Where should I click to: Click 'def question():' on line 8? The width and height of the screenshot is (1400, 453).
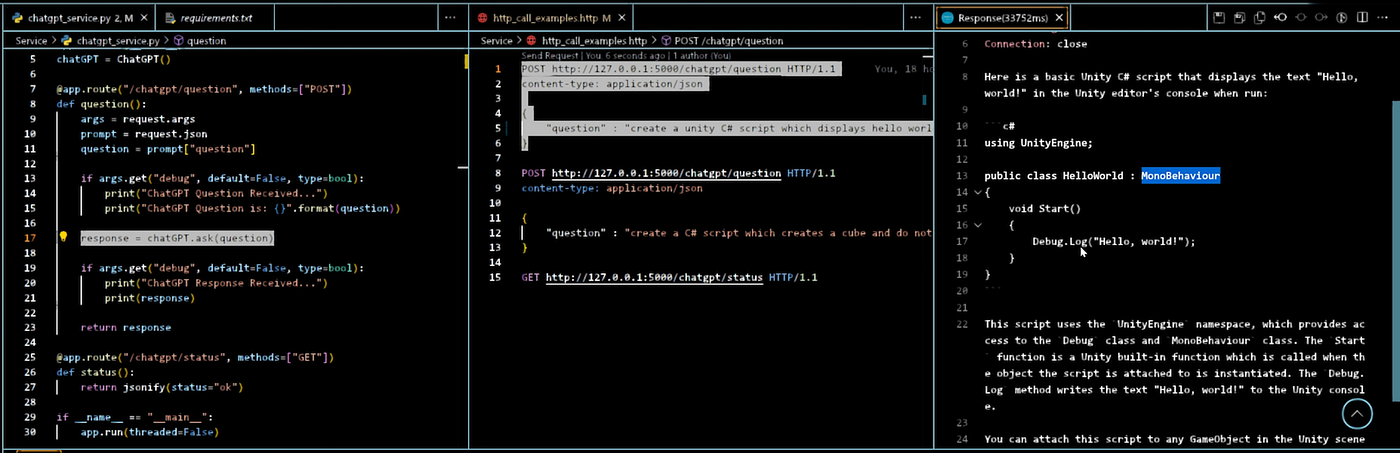(x=101, y=104)
